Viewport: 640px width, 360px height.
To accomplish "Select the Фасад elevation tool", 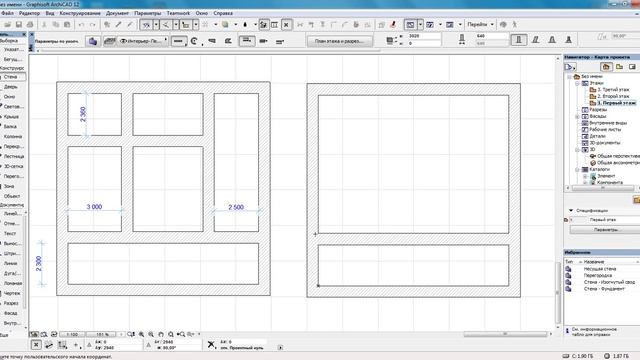I will pos(12,313).
